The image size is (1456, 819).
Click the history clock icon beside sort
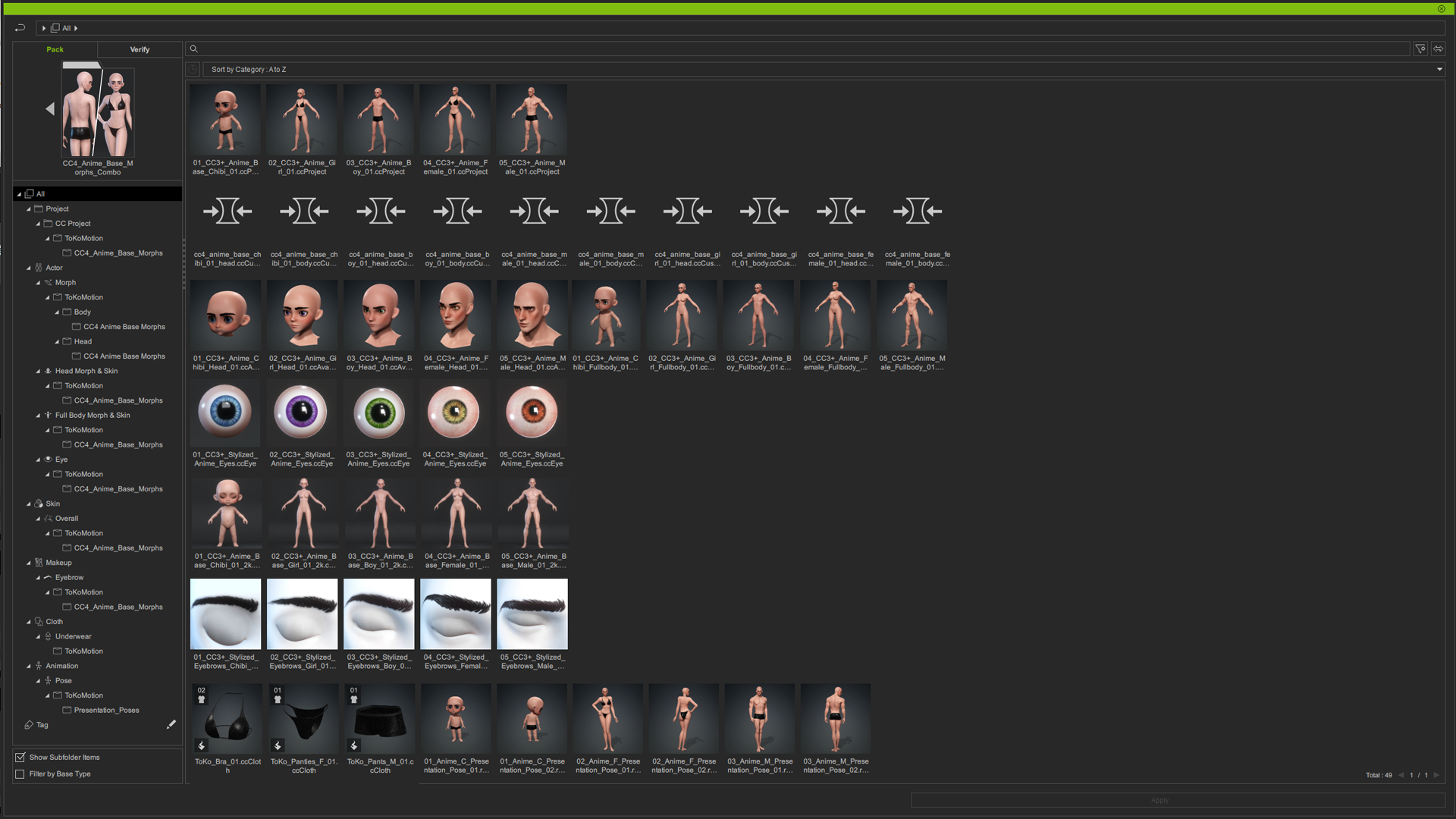tap(193, 69)
